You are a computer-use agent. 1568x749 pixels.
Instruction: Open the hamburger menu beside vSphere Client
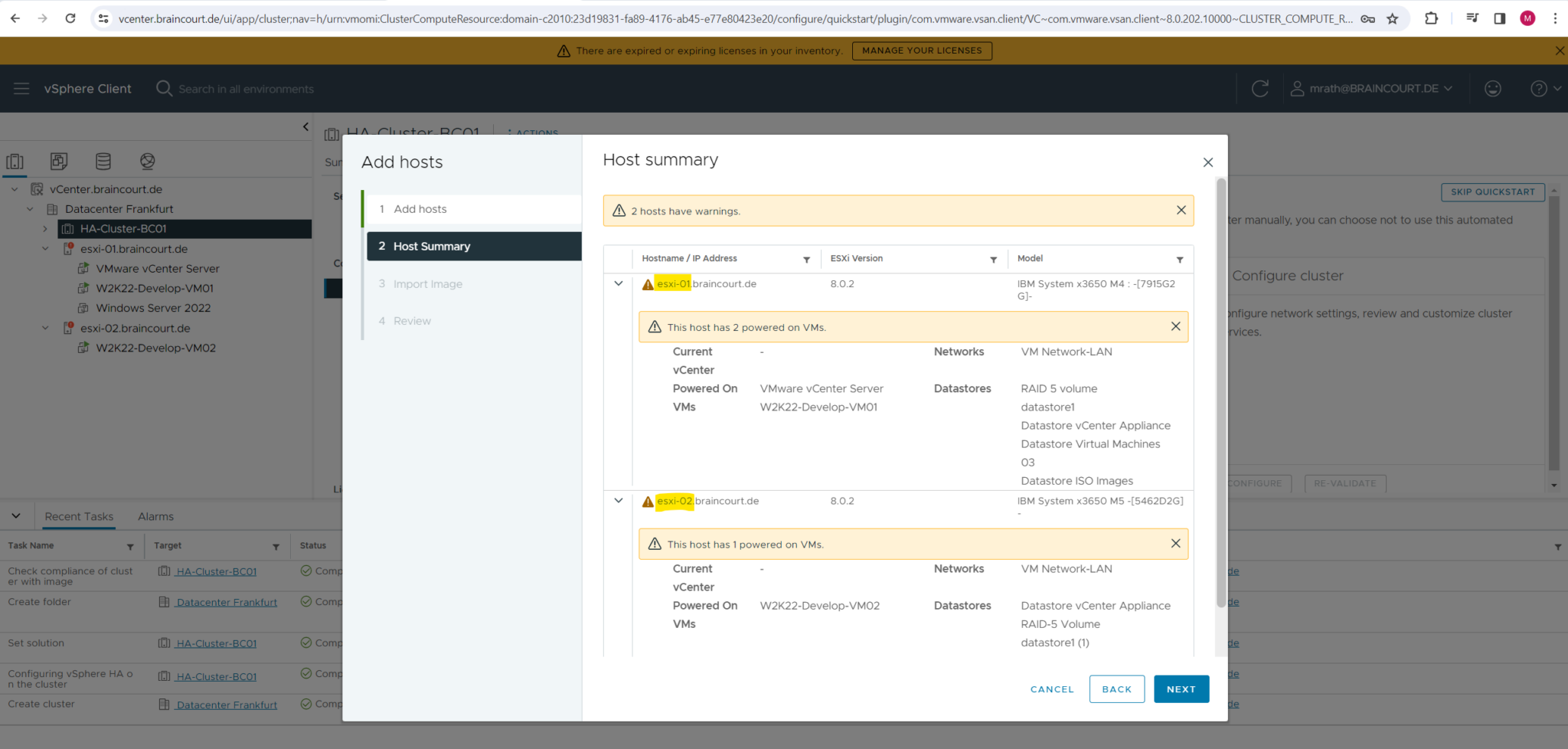21,88
